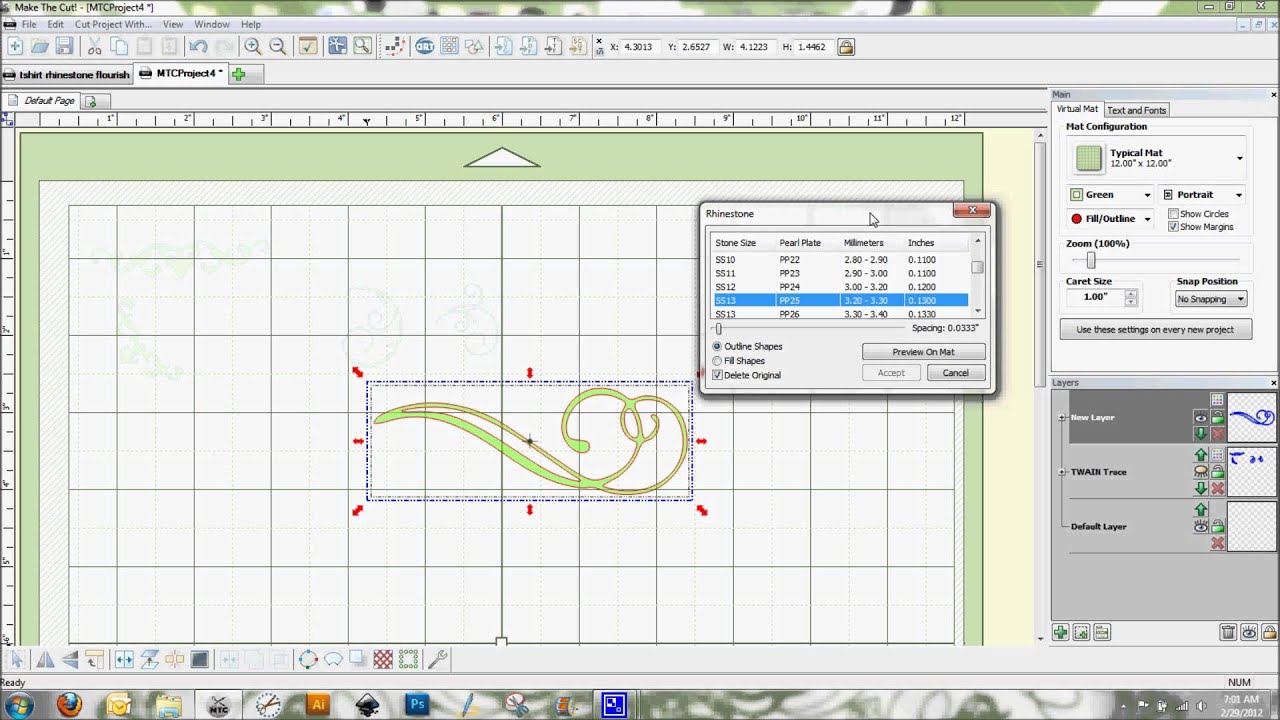Open the Fill/Outline display dropdown
Image resolution: width=1280 pixels, height=720 pixels.
tap(1110, 219)
